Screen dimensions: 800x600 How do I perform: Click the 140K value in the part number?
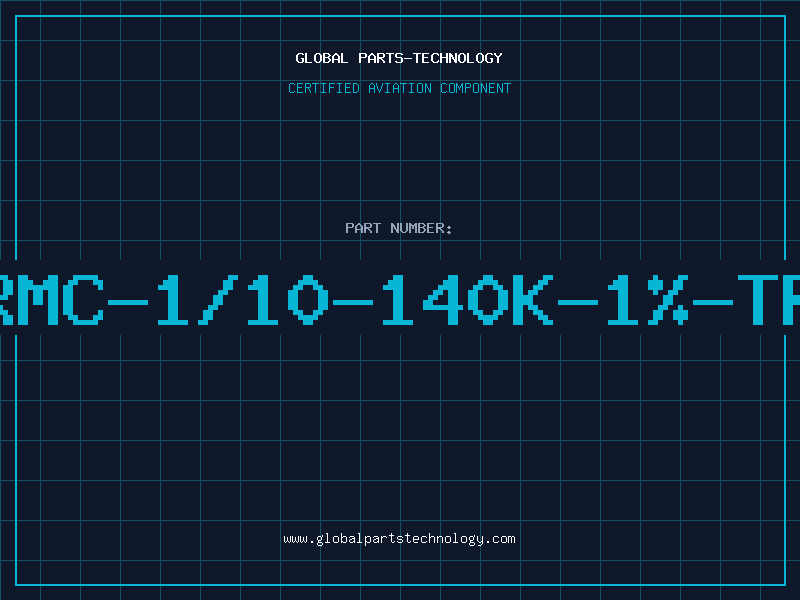(467, 300)
